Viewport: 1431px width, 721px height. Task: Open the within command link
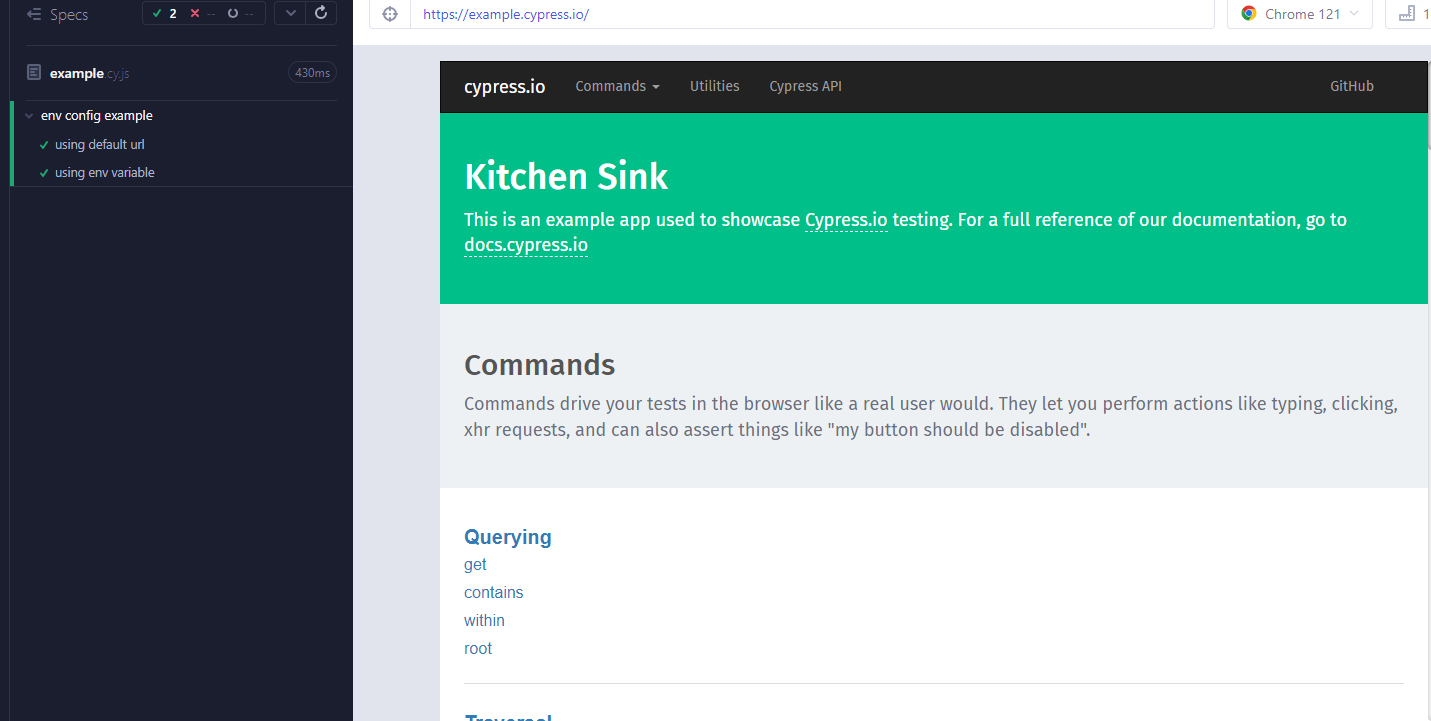(484, 621)
